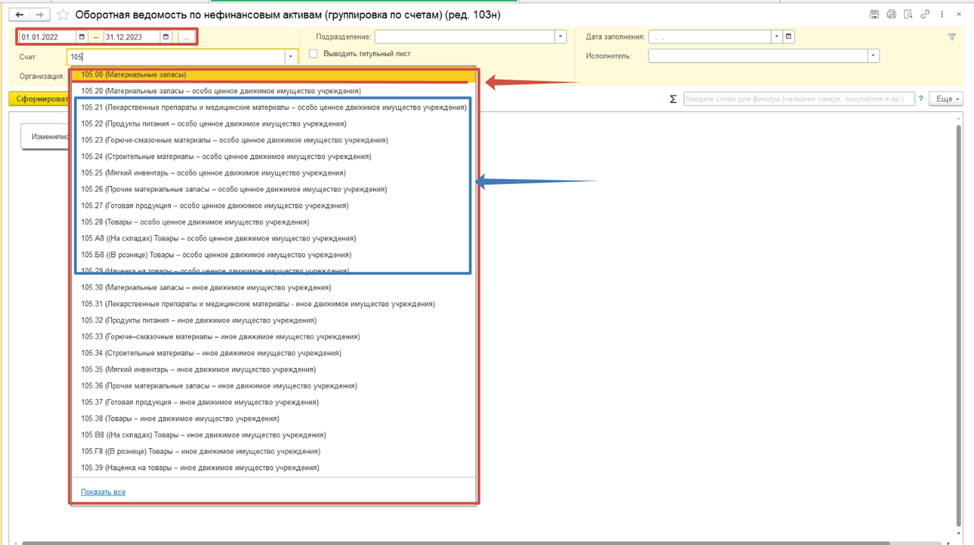Viewport: 974px width, 545px height.
Task: Select 105.А8 (На складах) Товары
Action: pos(273,239)
